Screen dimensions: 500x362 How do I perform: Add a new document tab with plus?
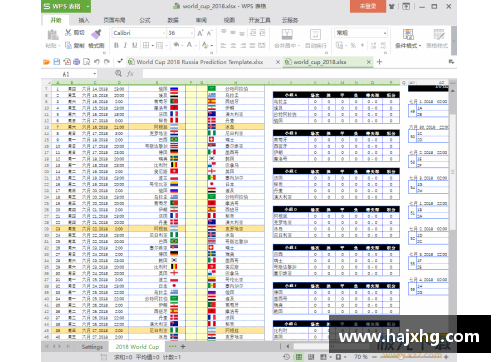point(379,62)
